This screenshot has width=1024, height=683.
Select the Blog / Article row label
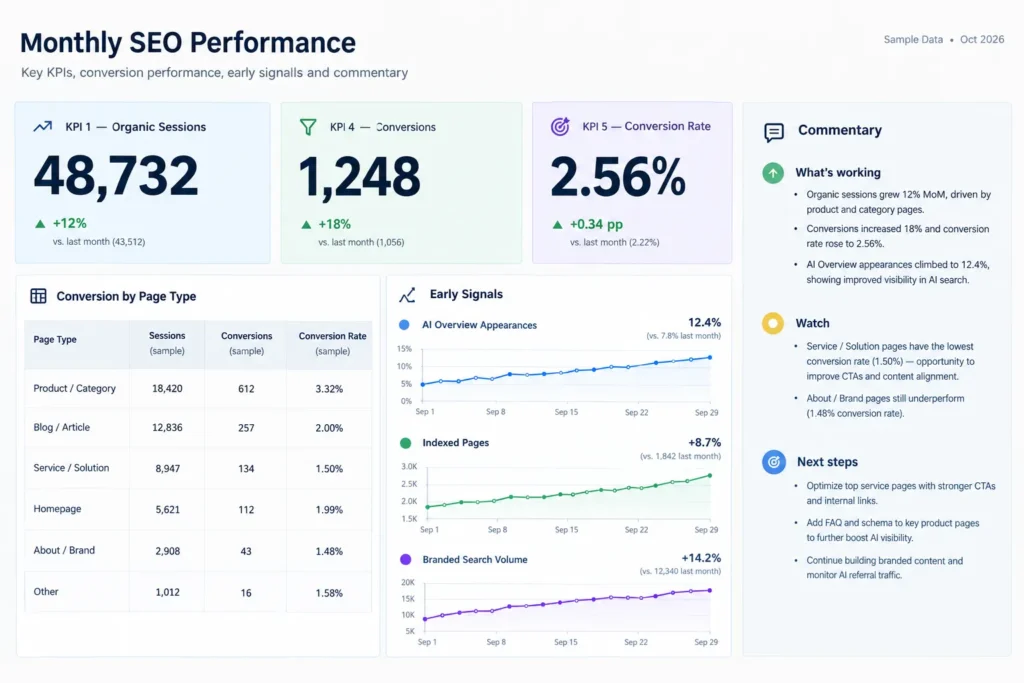pos(61,428)
